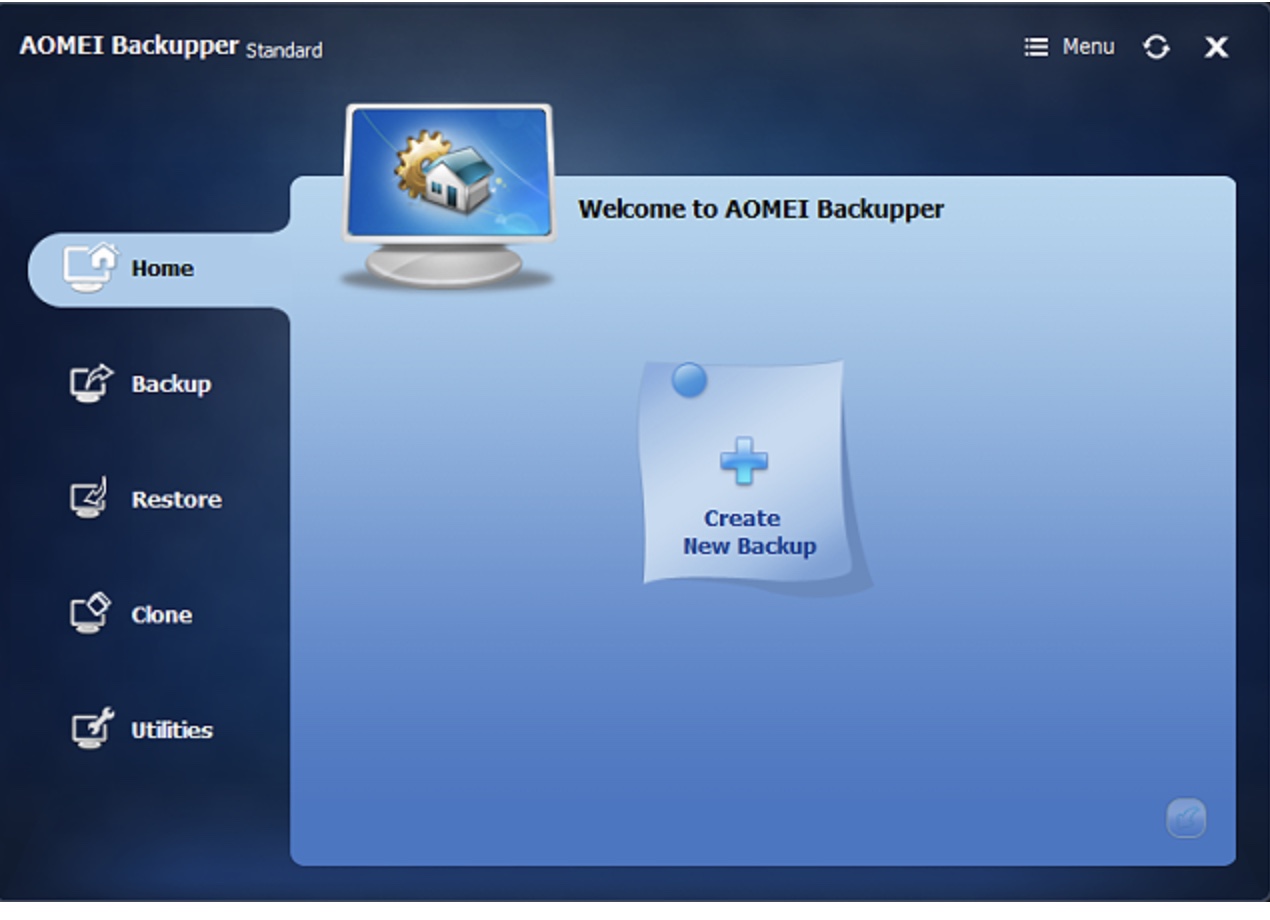
Task: Open the Clone section
Action: [131, 614]
